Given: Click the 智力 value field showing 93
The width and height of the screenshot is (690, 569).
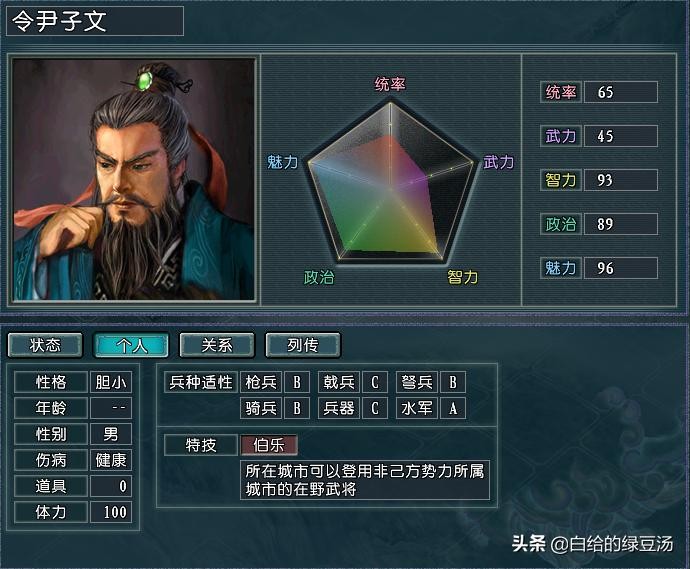Looking at the screenshot, I should pos(621,180).
